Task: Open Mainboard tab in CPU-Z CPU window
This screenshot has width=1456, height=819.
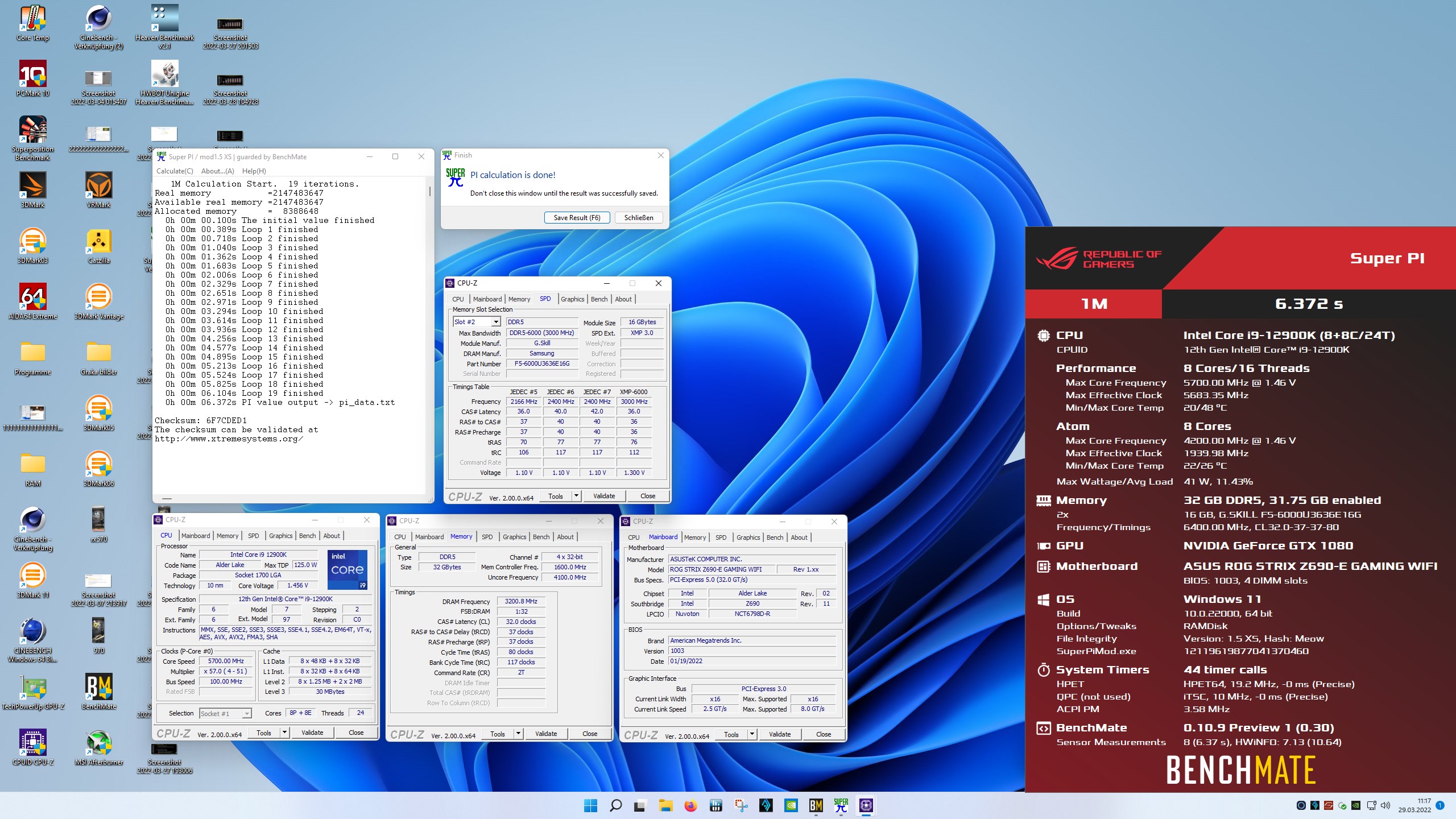Action: click(196, 536)
